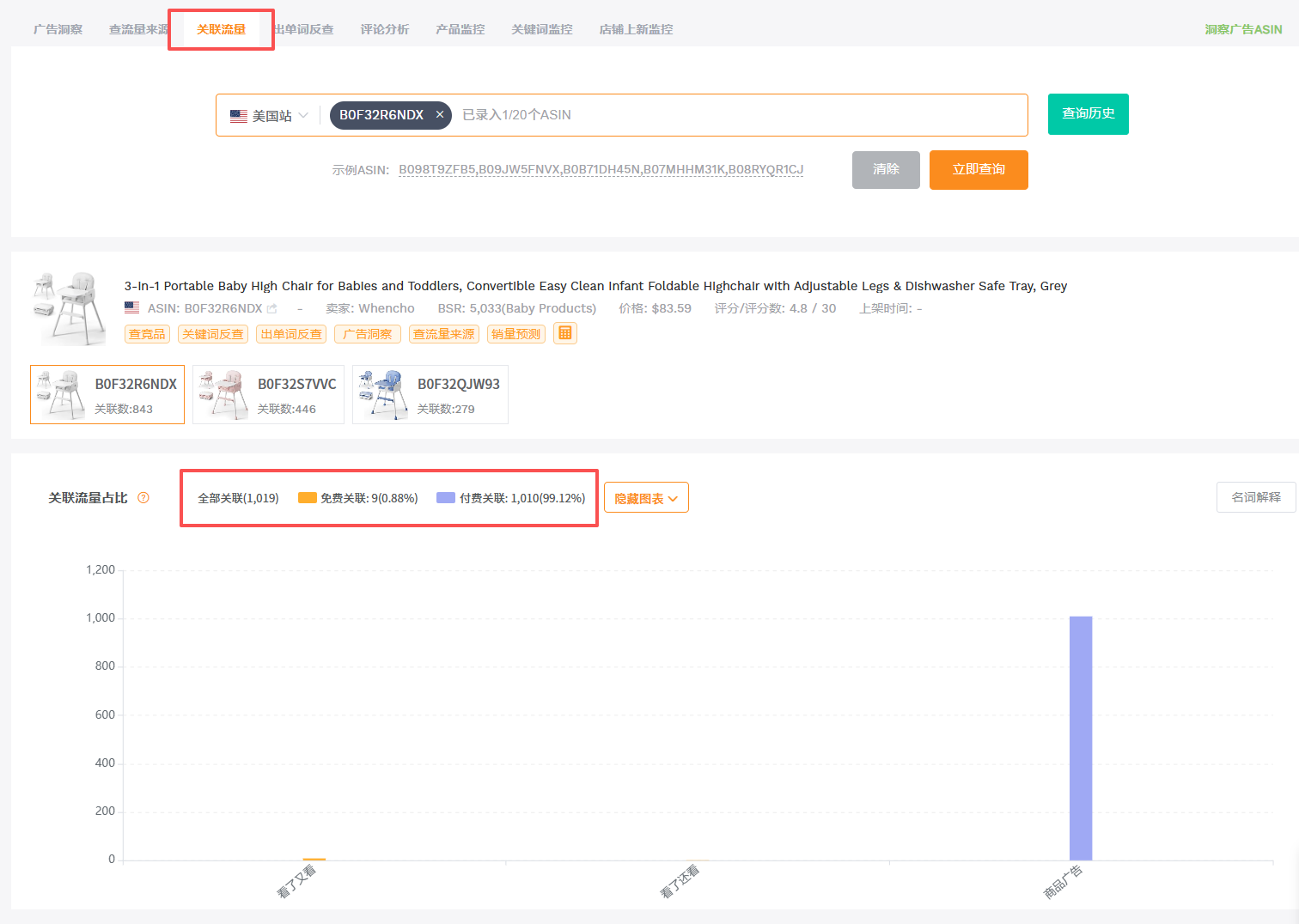
Task: Click the purple 商品广告 bar in chart
Action: pyautogui.click(x=1080, y=737)
